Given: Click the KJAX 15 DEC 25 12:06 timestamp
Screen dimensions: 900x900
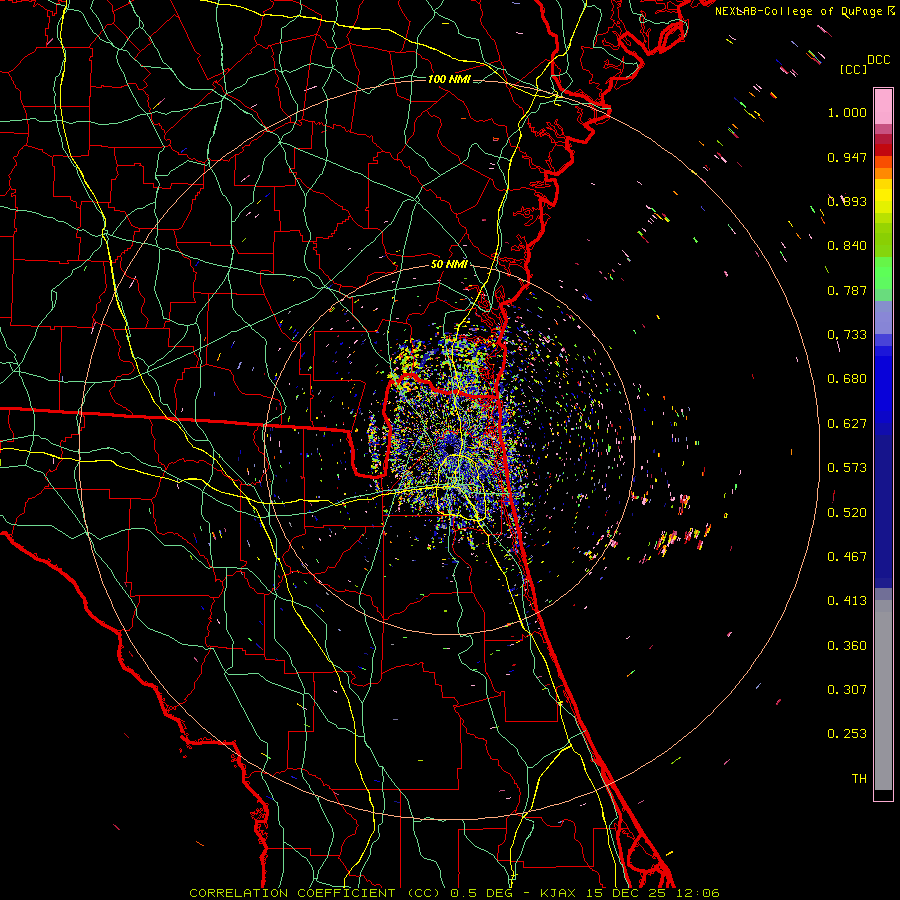Looking at the screenshot, I should click(630, 893).
